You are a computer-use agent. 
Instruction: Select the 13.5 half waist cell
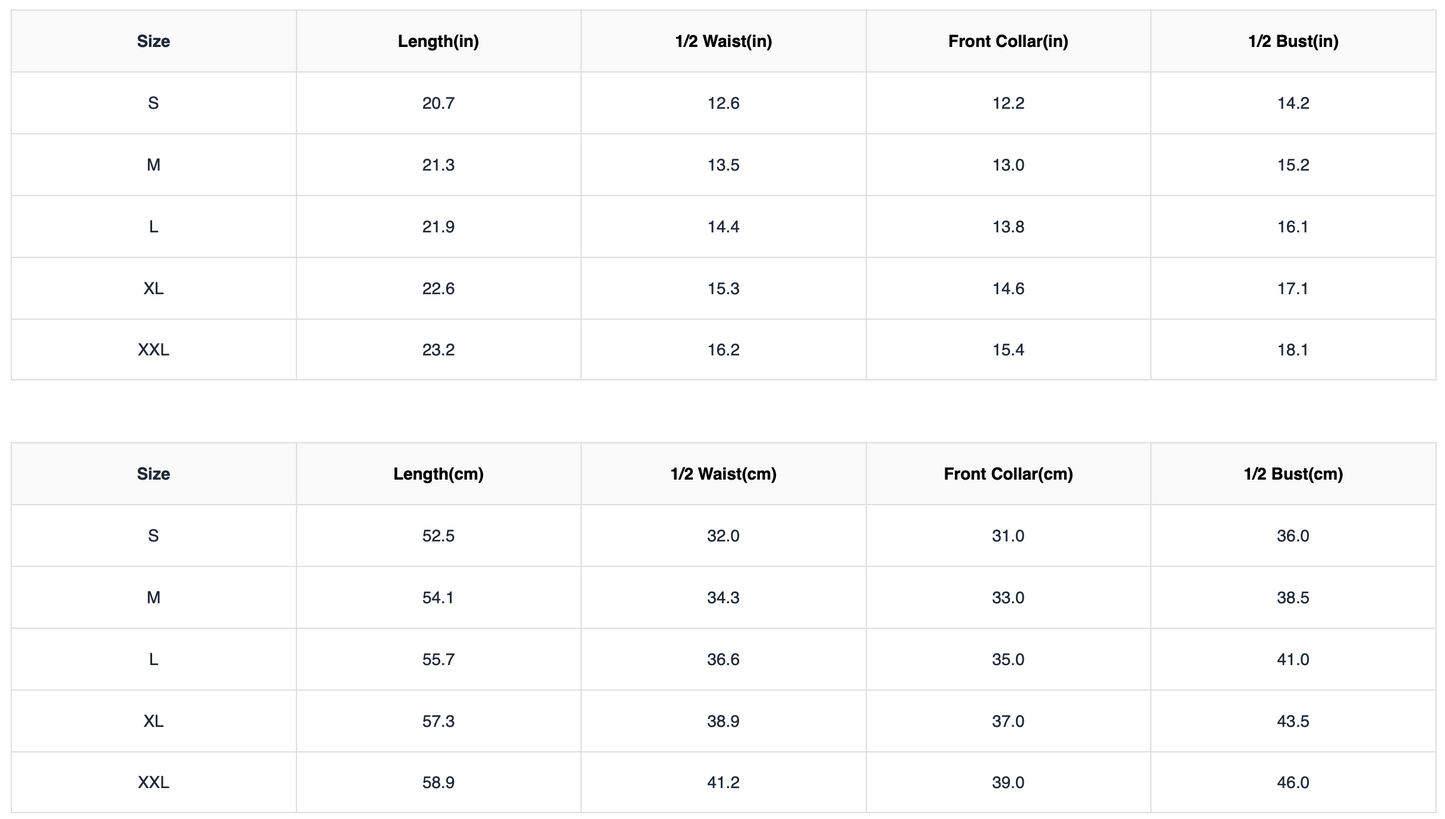click(723, 165)
